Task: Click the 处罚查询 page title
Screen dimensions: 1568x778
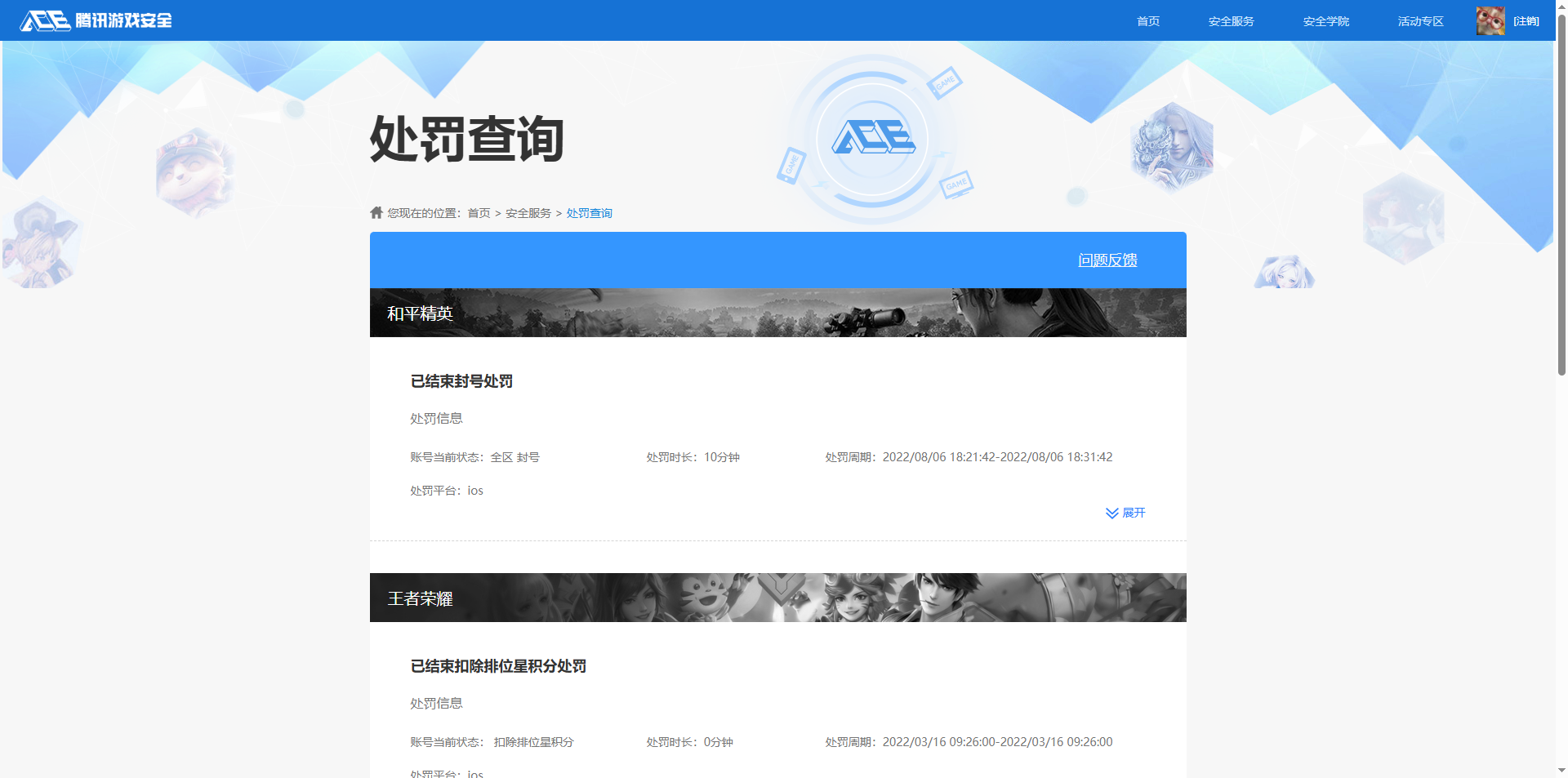Action: point(466,139)
